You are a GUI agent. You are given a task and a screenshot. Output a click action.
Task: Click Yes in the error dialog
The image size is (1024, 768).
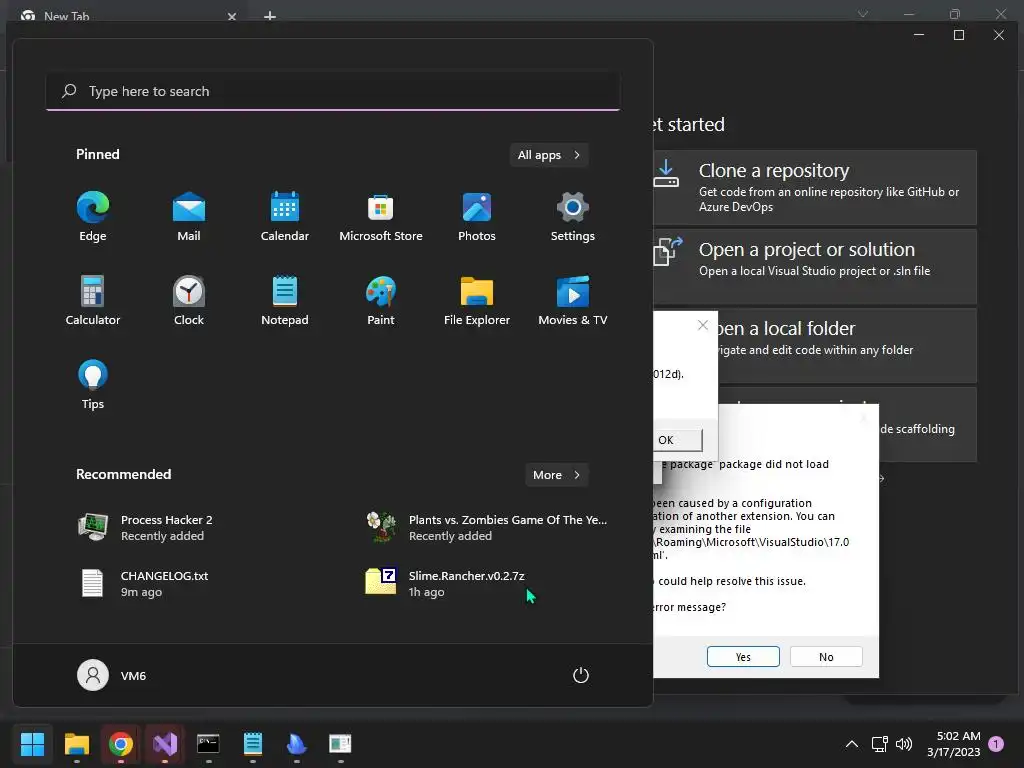(x=743, y=657)
